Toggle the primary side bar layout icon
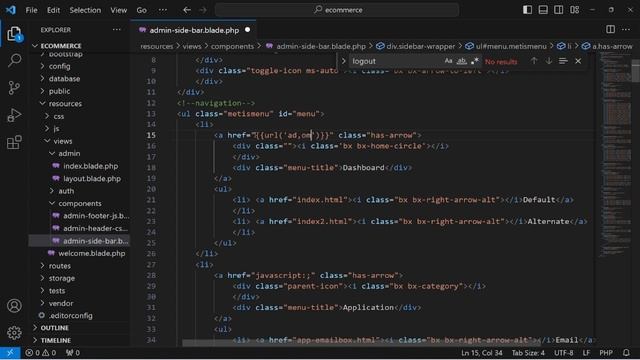The image size is (640, 360). pos(527,10)
